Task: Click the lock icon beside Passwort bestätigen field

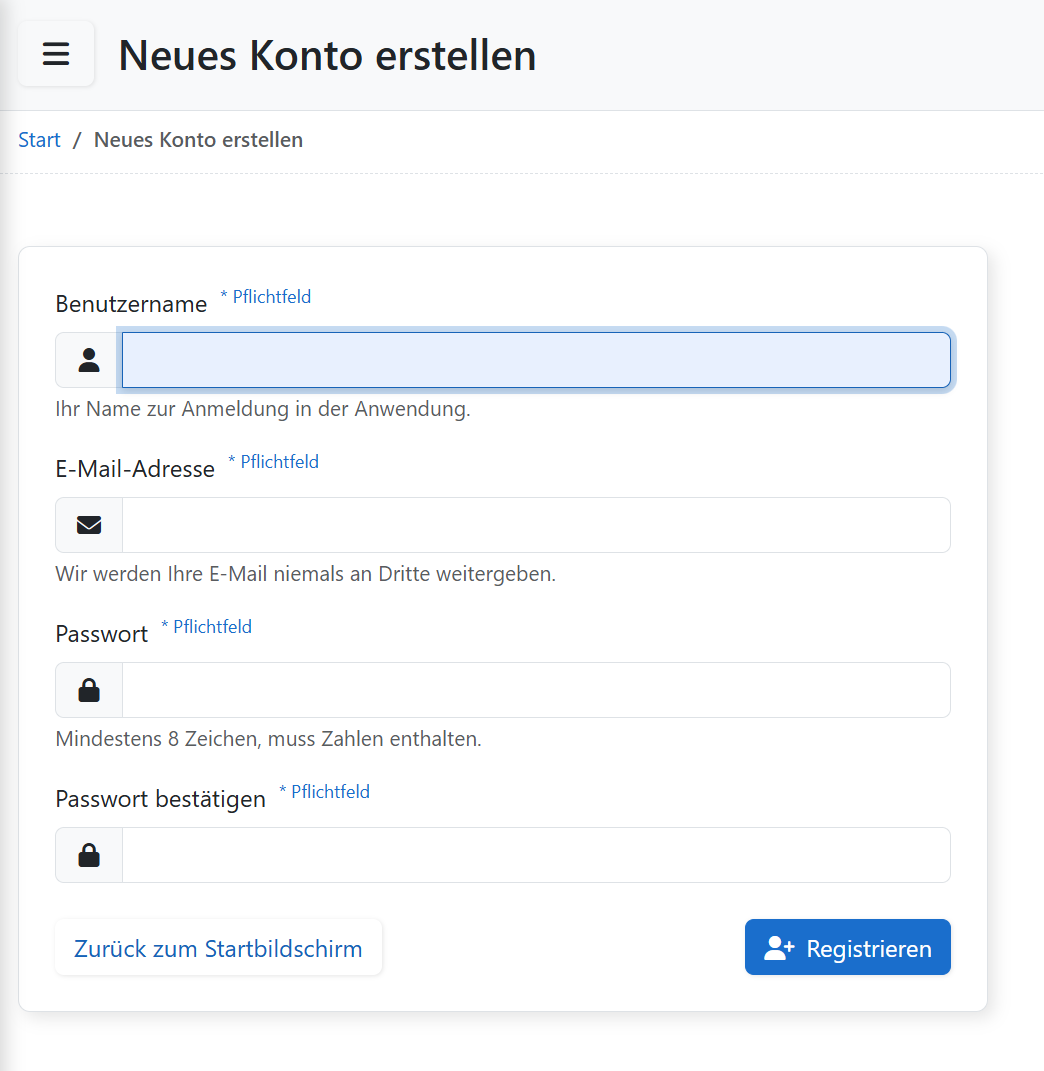Action: coord(88,854)
